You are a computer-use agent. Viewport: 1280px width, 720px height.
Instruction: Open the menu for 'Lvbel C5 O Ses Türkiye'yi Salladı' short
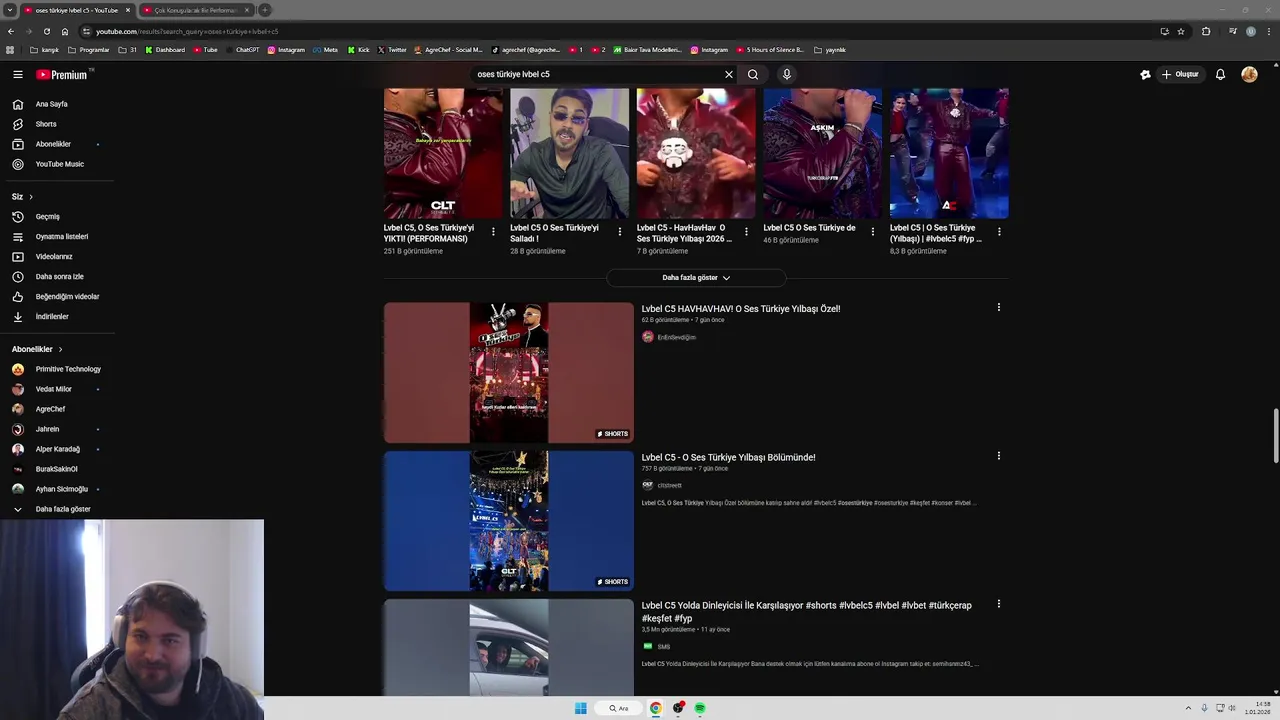[619, 232]
